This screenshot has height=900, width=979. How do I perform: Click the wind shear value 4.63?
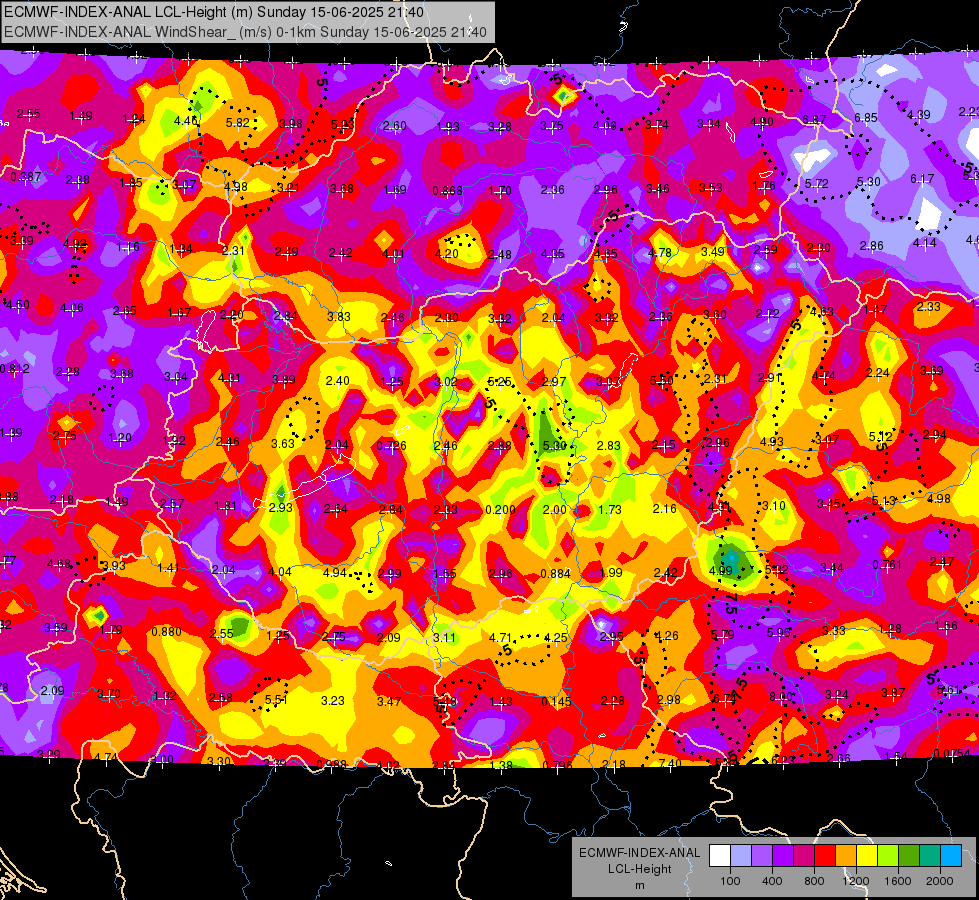(x=820, y=311)
